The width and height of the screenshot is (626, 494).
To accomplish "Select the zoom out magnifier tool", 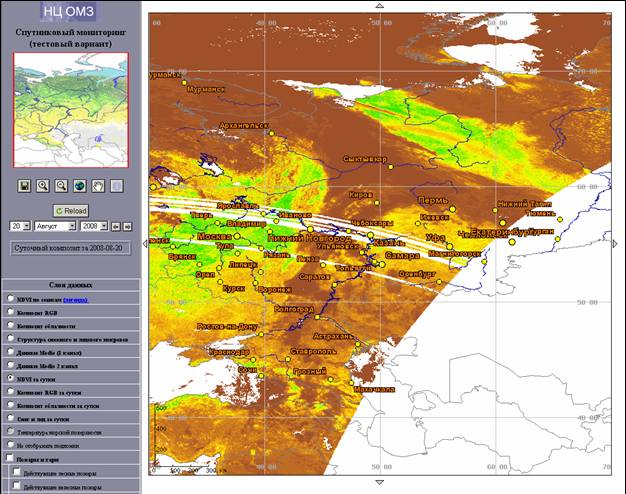I will tap(61, 186).
